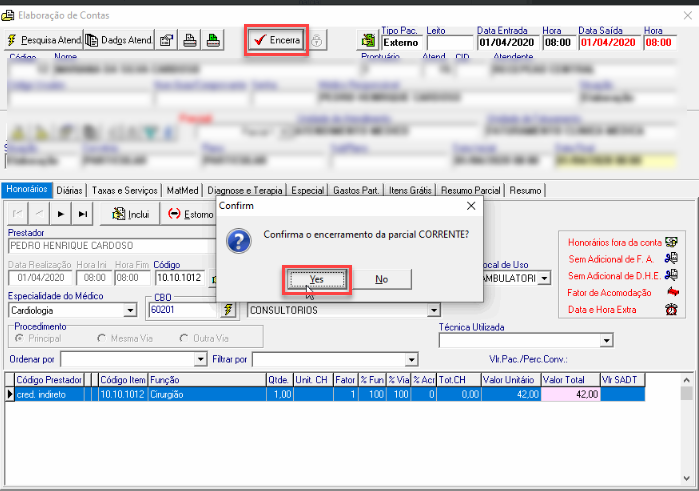Click the Código field 10.10.1012

179,278
